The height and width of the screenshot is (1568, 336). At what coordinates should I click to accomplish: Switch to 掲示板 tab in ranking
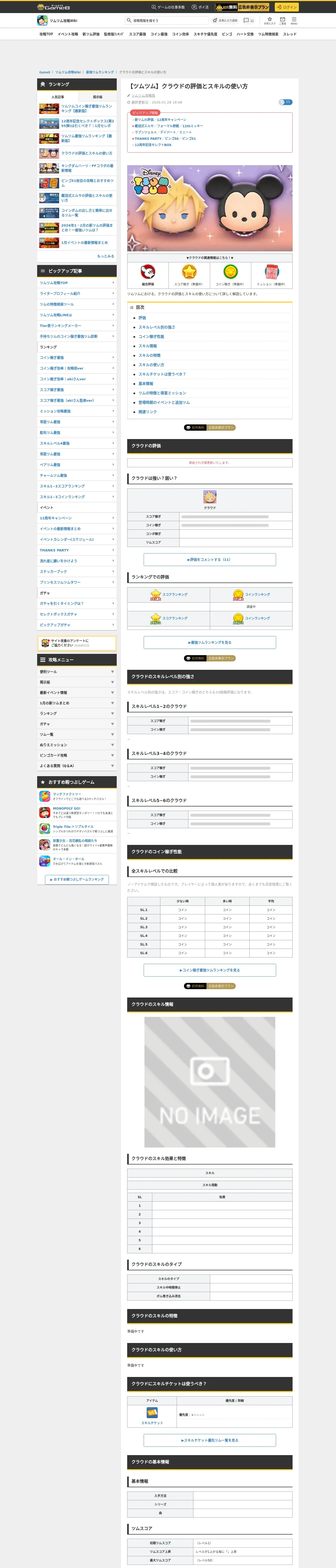[97, 97]
